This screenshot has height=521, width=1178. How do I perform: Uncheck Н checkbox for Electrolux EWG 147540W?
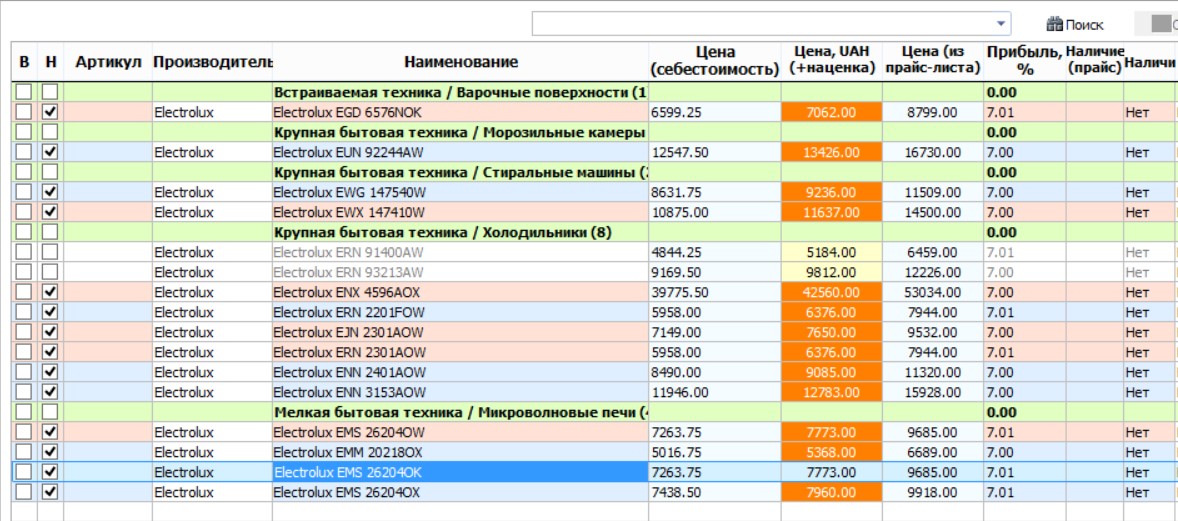[50, 192]
